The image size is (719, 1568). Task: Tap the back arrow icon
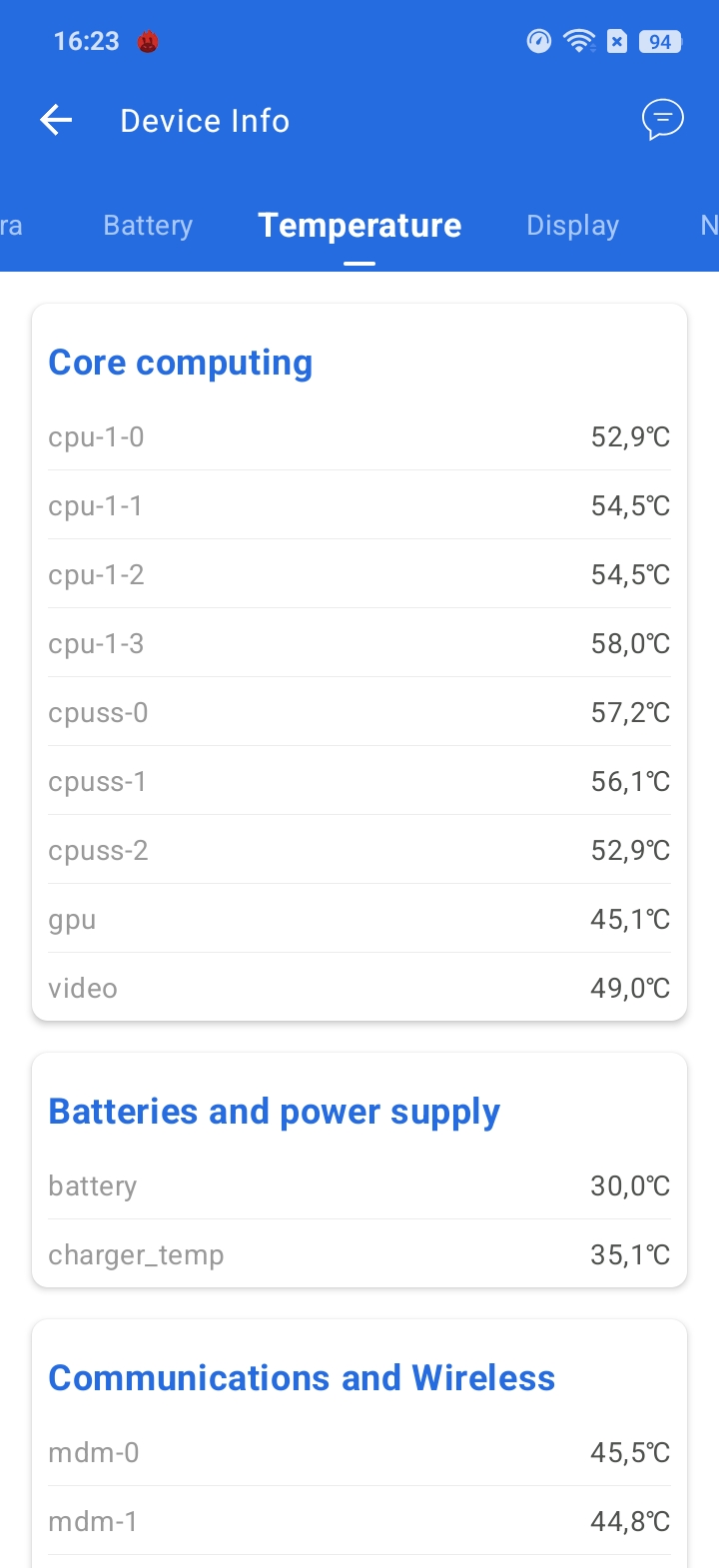56,121
